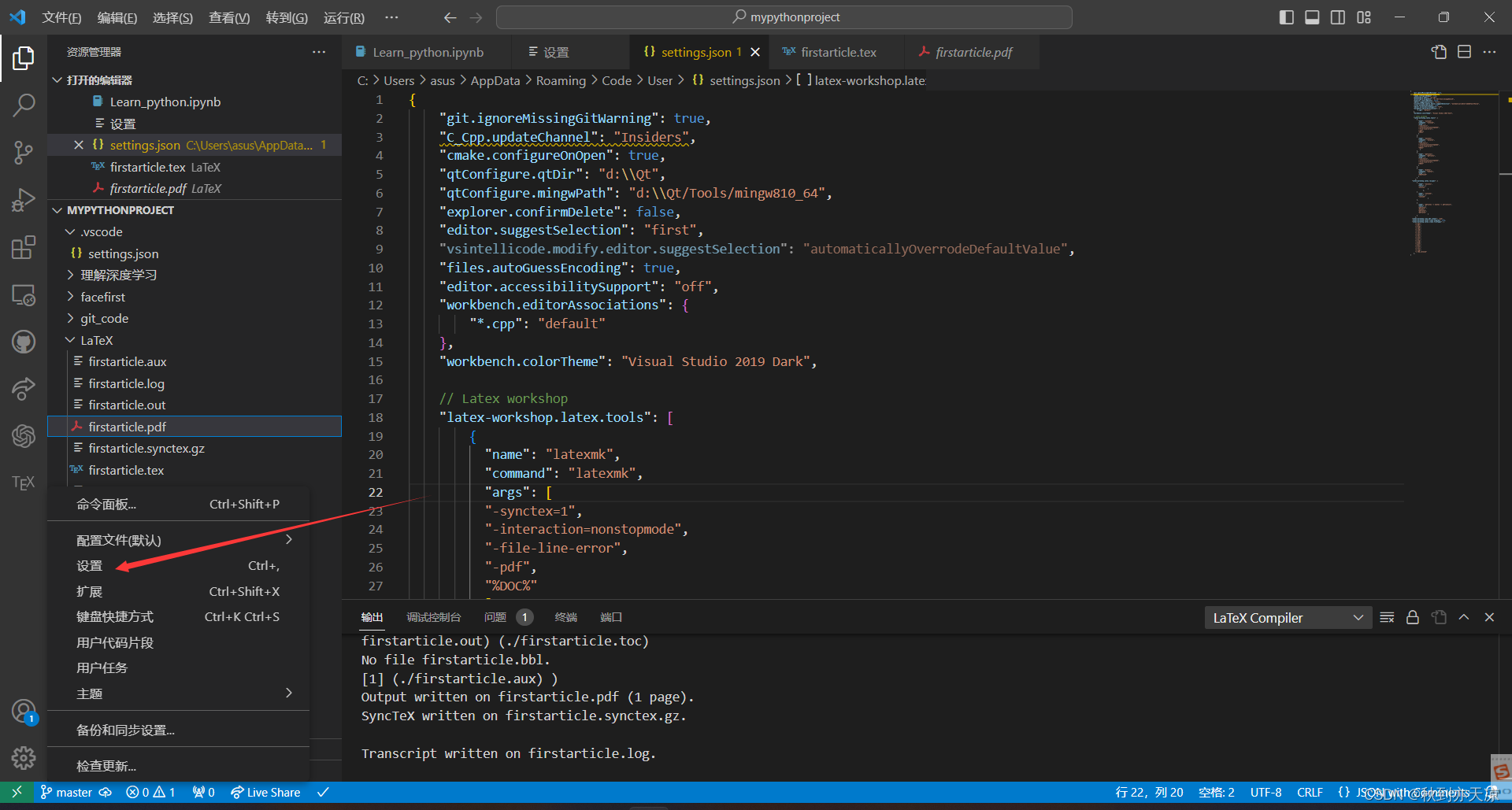Choose 命令面板... menu entry
Image resolution: width=1512 pixels, height=810 pixels.
pyautogui.click(x=179, y=504)
